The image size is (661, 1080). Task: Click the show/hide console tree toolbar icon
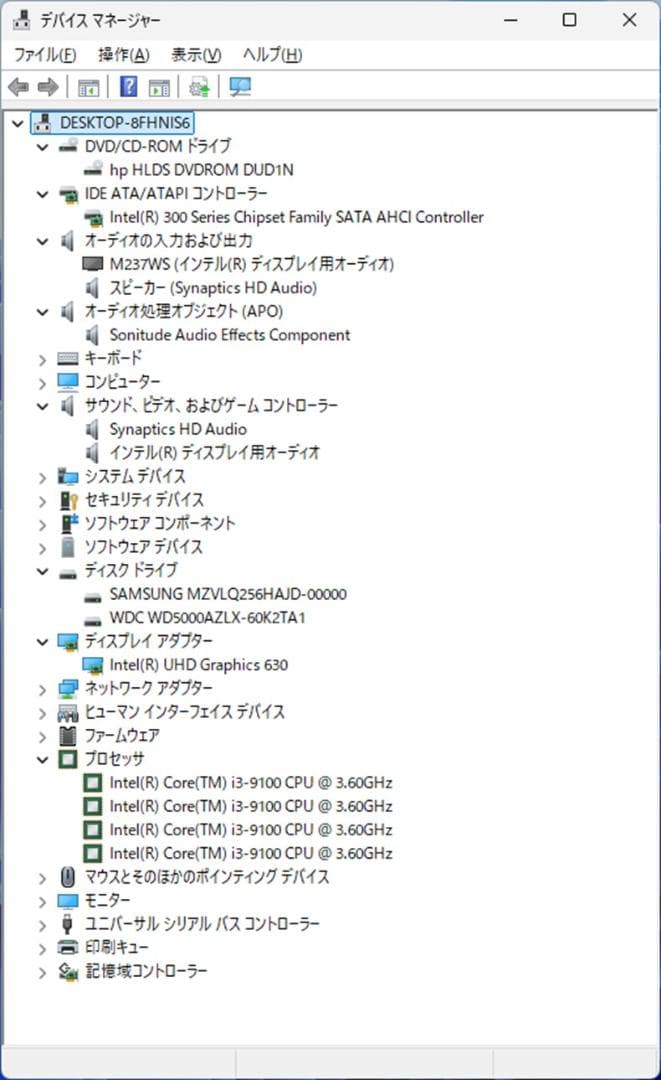tap(89, 87)
